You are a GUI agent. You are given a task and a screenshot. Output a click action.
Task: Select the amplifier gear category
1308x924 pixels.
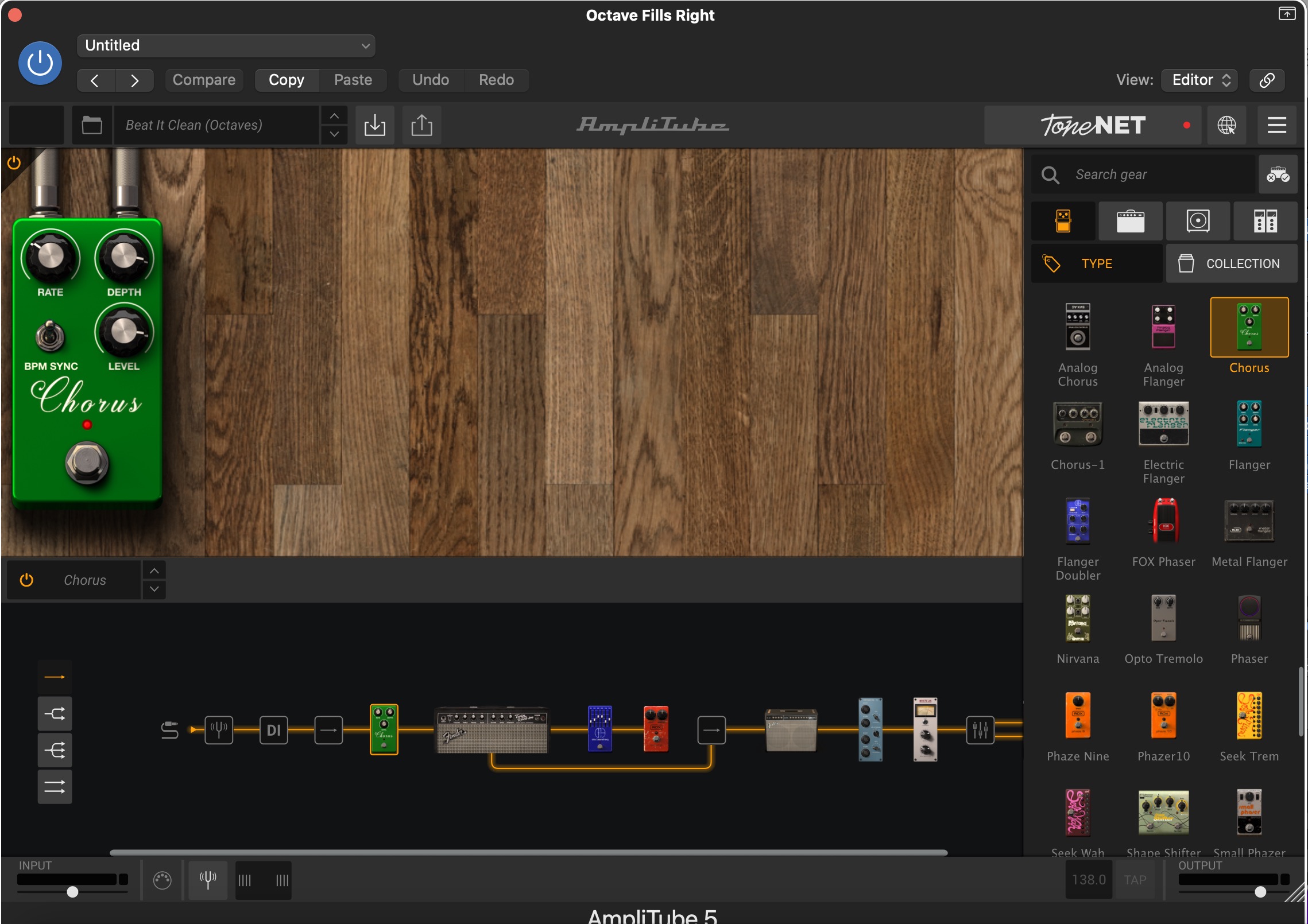[1130, 221]
